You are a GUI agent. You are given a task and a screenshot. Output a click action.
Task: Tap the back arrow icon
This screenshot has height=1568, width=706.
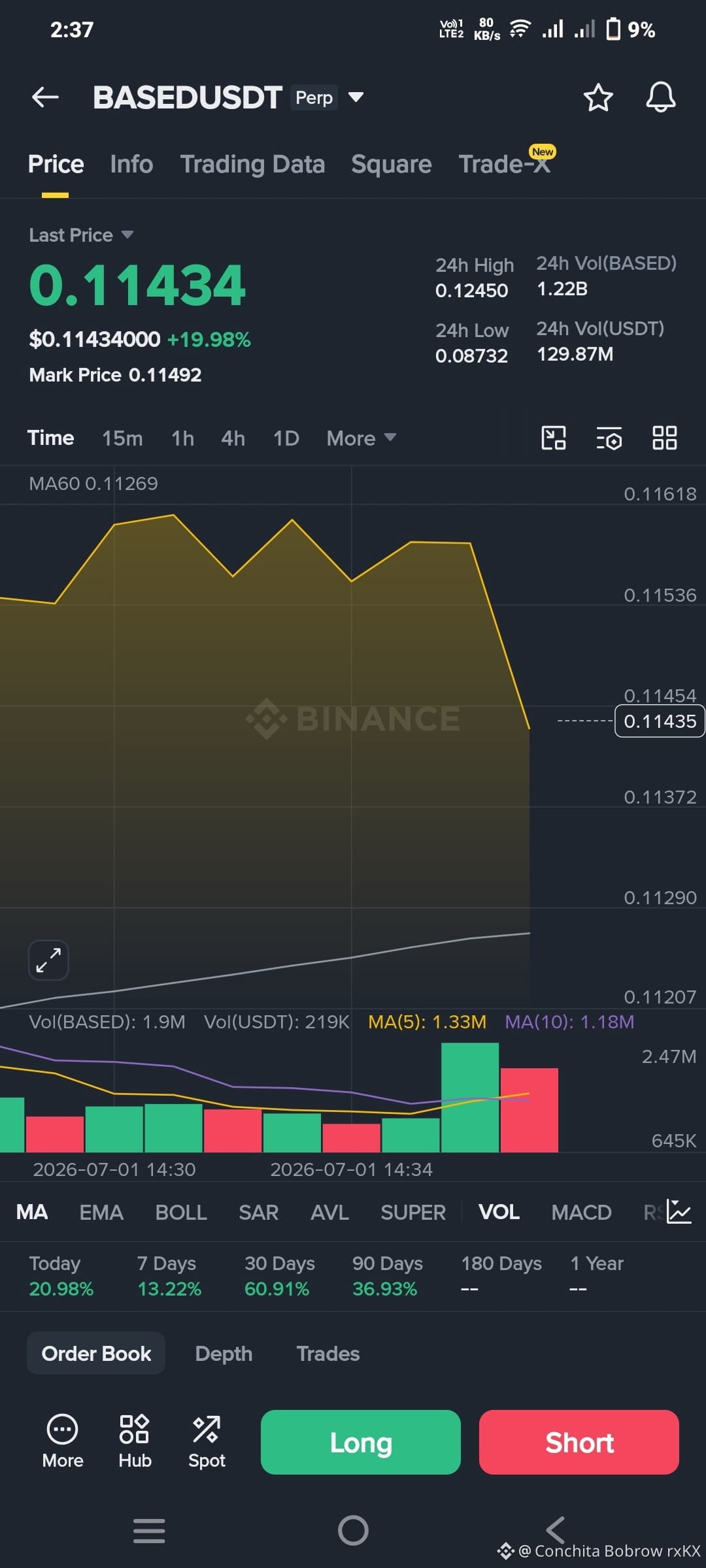click(x=45, y=97)
